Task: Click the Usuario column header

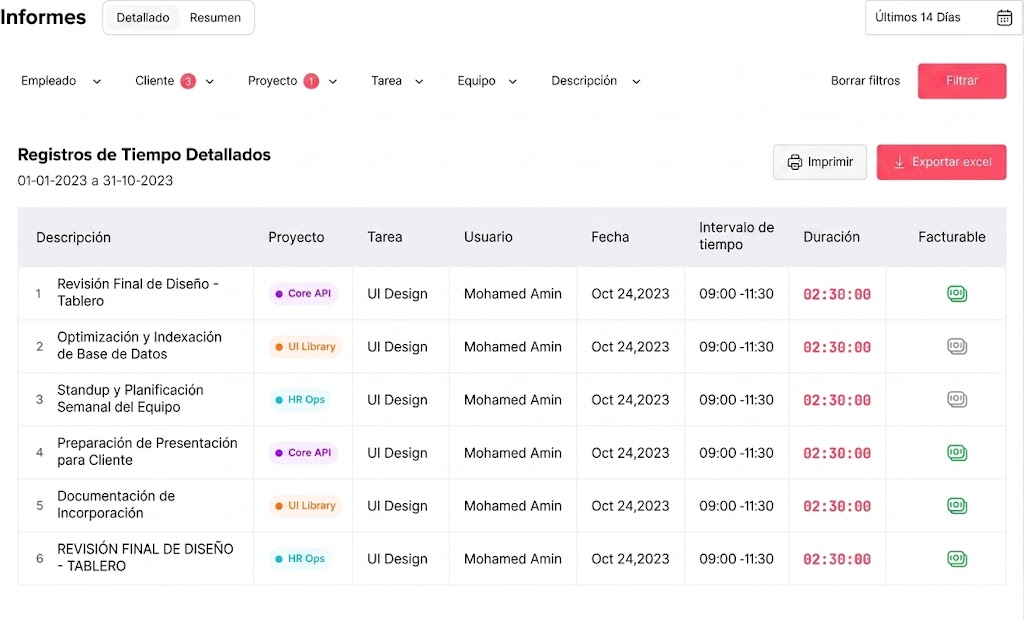Action: (x=488, y=237)
